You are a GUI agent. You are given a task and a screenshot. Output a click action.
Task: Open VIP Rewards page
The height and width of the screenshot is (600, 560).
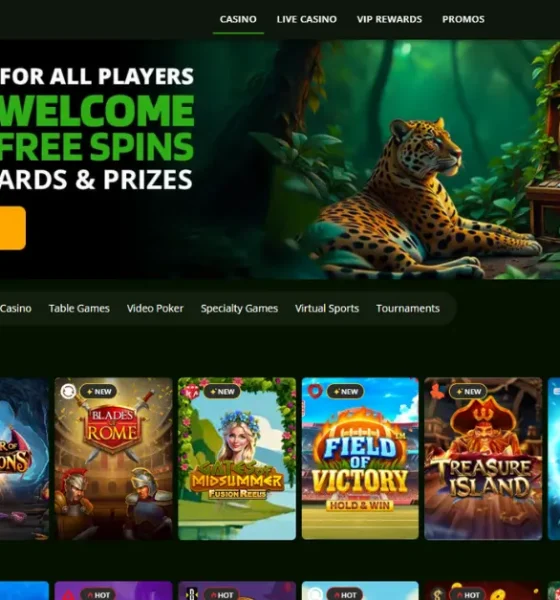(x=389, y=19)
